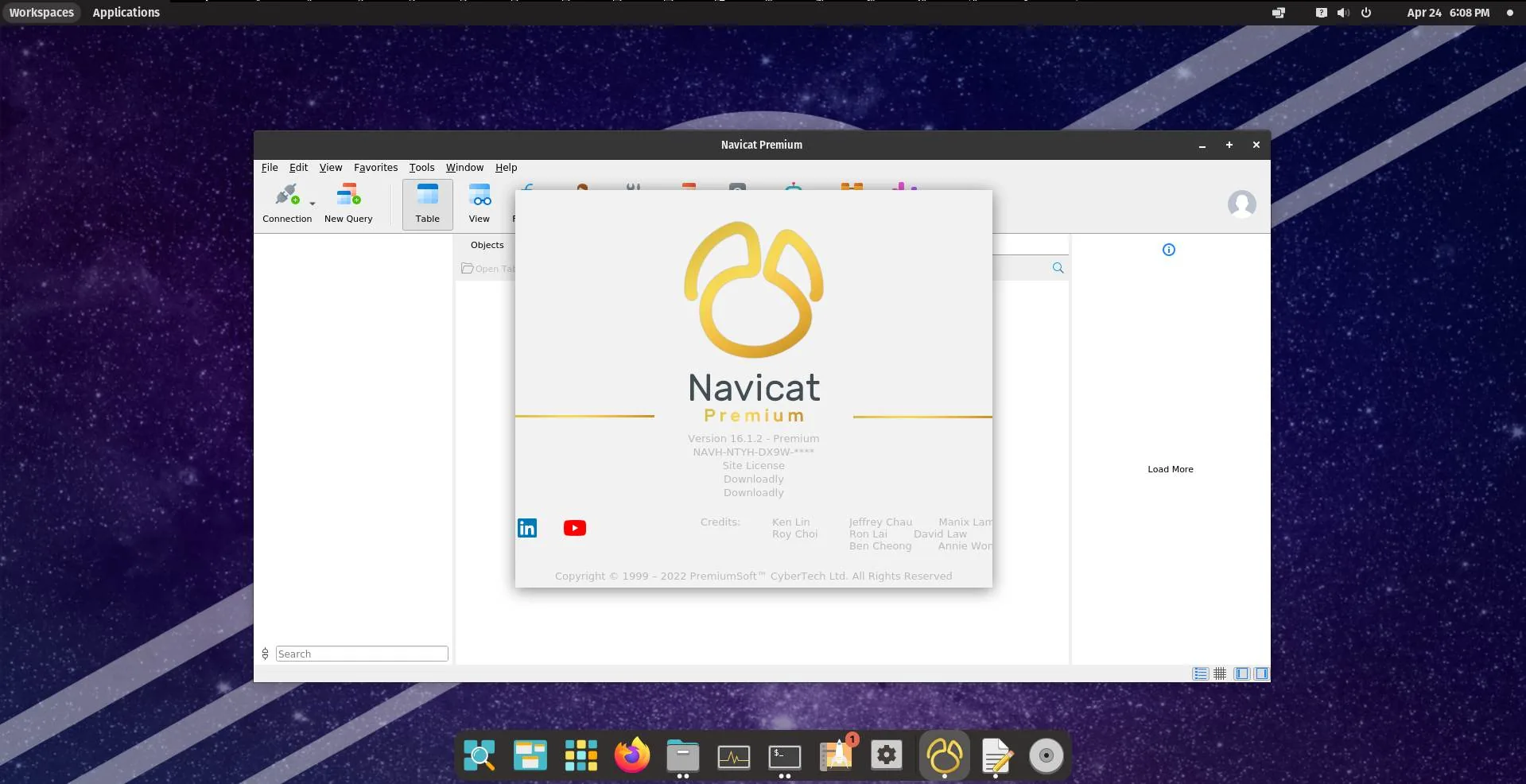Click the Search field in the connection pane
This screenshot has height=784, width=1526.
click(x=362, y=654)
